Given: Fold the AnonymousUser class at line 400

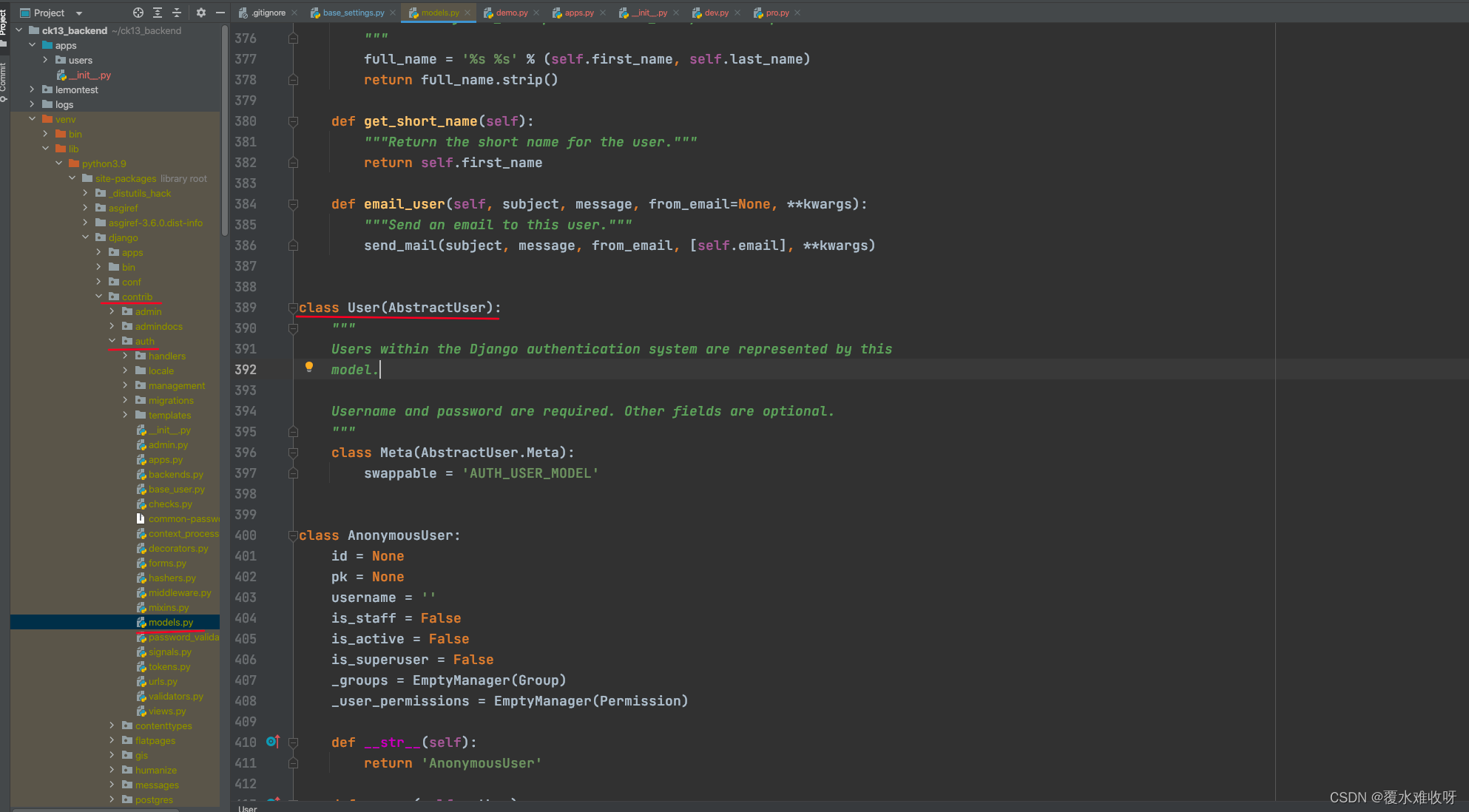Looking at the screenshot, I should tap(293, 535).
